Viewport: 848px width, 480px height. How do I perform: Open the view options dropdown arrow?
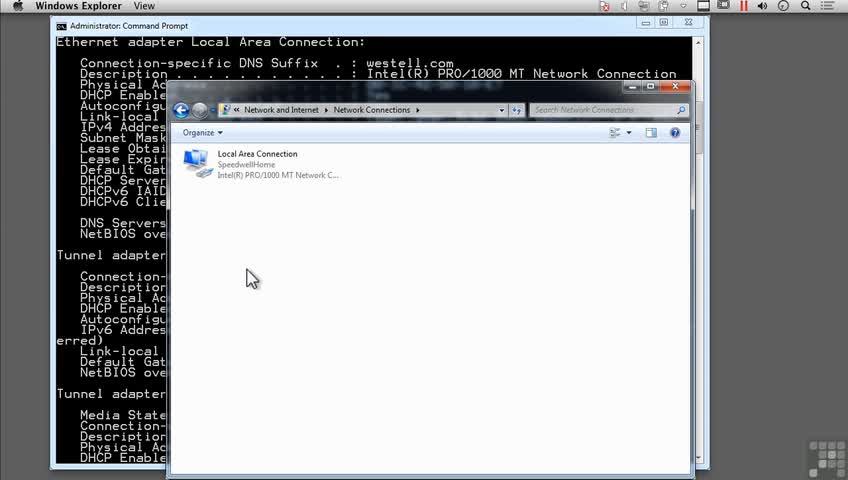coord(629,132)
